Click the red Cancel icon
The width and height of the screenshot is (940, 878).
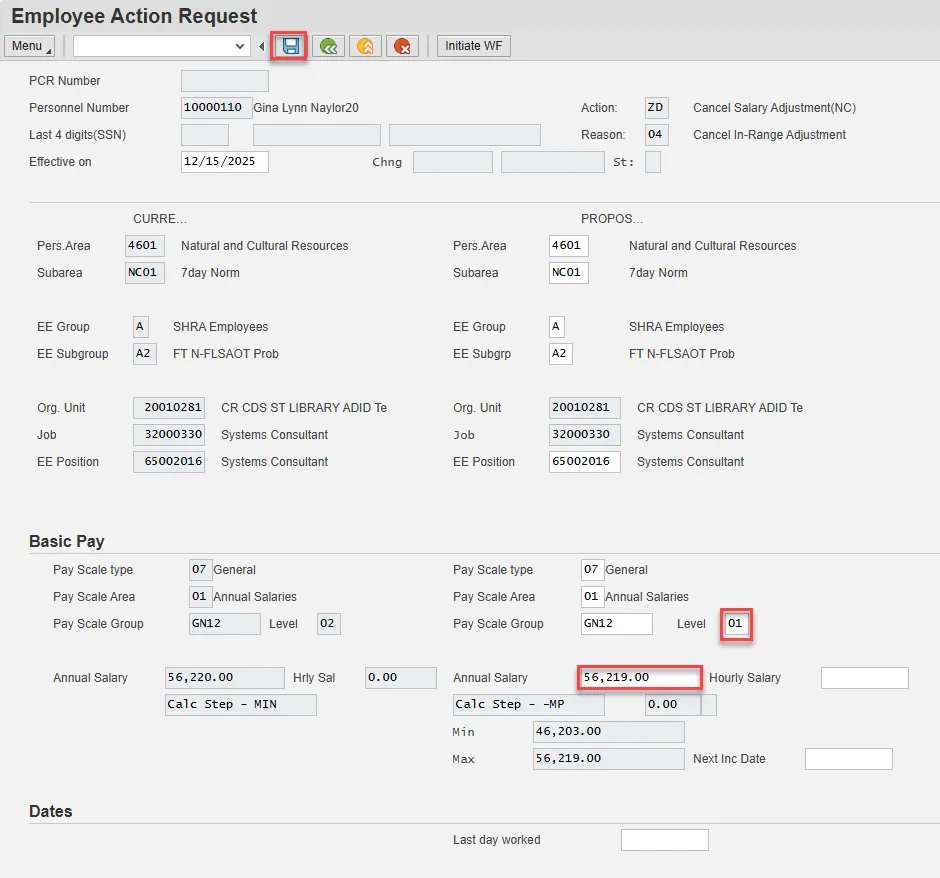(402, 46)
